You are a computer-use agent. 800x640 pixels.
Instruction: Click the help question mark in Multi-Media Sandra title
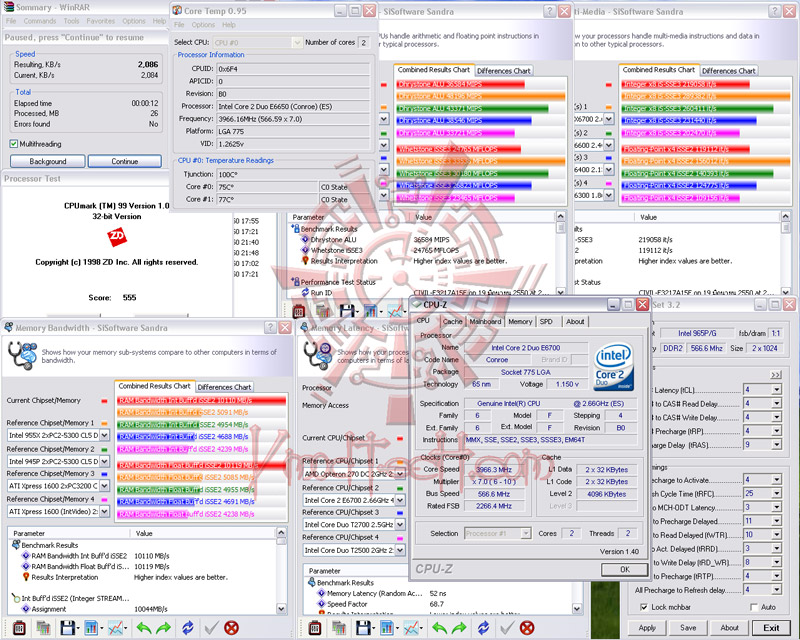pyautogui.click(x=774, y=11)
